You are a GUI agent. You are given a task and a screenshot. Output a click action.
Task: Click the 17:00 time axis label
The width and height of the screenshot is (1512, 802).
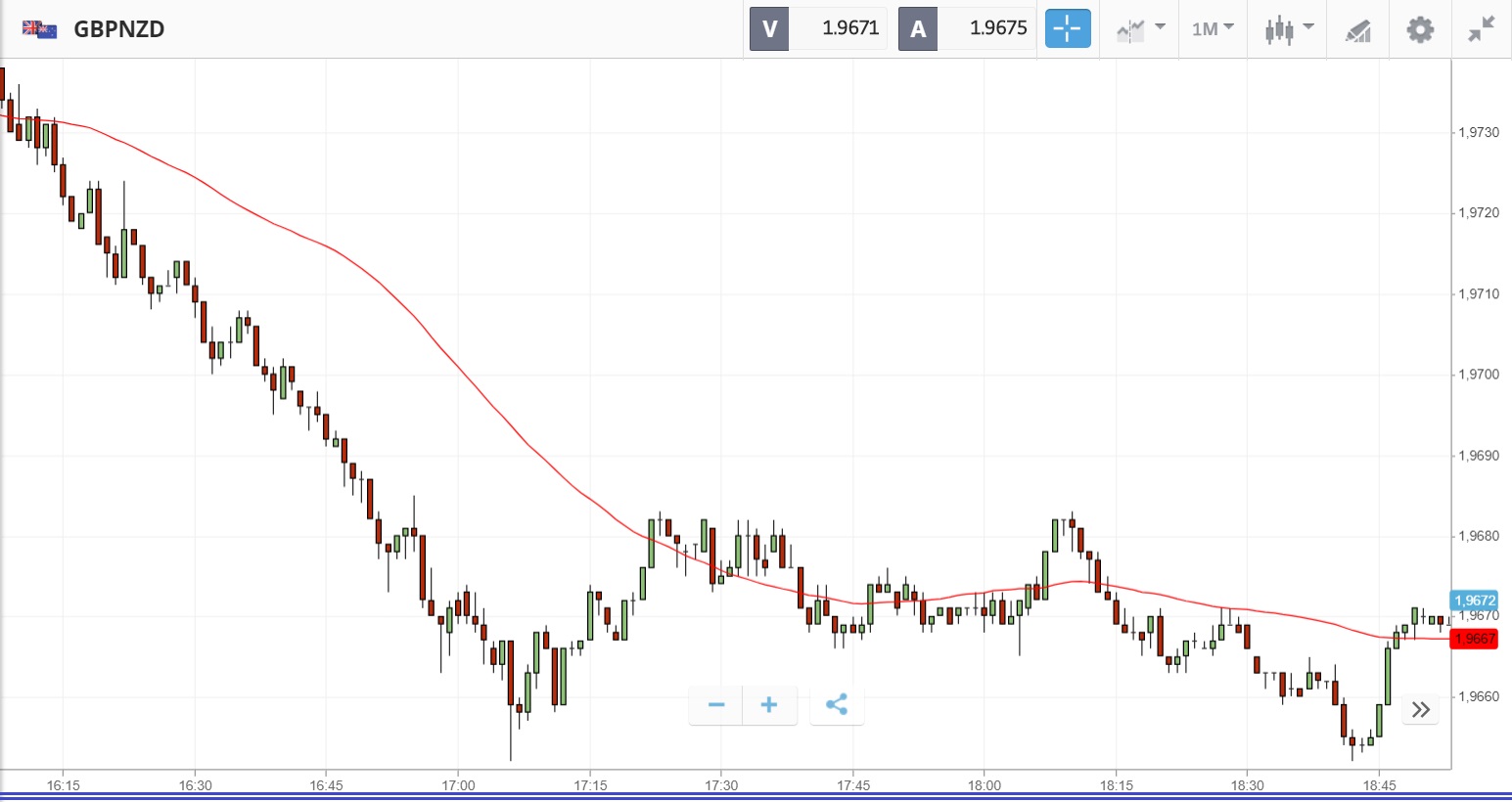[x=458, y=785]
